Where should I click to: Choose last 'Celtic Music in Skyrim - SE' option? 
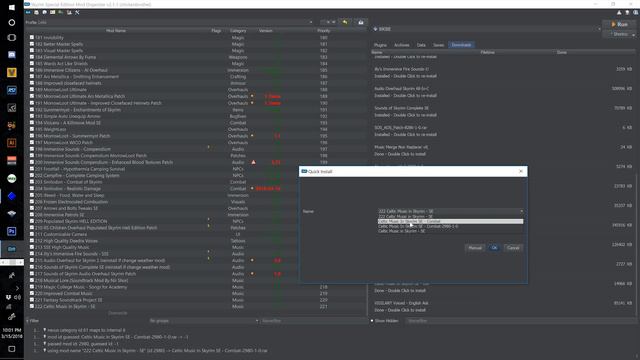(x=450, y=231)
